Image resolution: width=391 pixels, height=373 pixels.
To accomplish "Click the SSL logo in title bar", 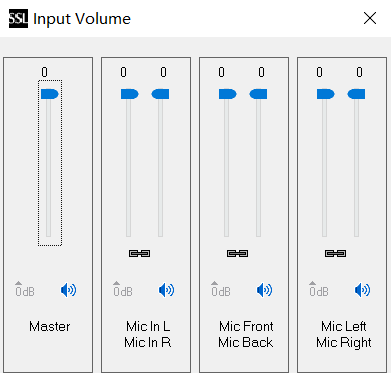I will coord(18,18).
